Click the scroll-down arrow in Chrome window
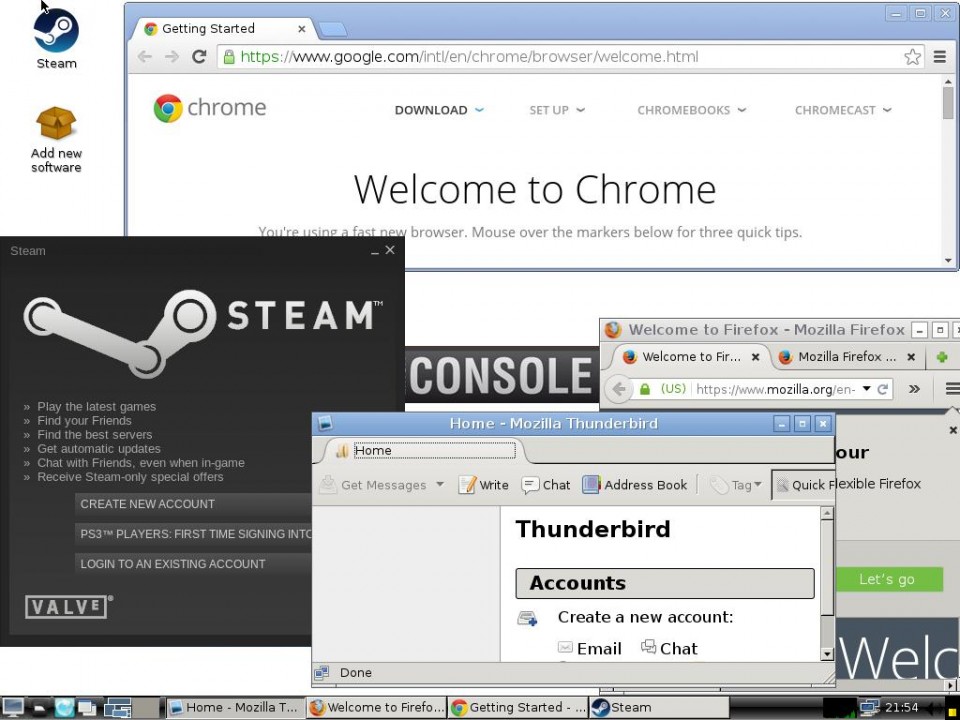 [x=948, y=261]
